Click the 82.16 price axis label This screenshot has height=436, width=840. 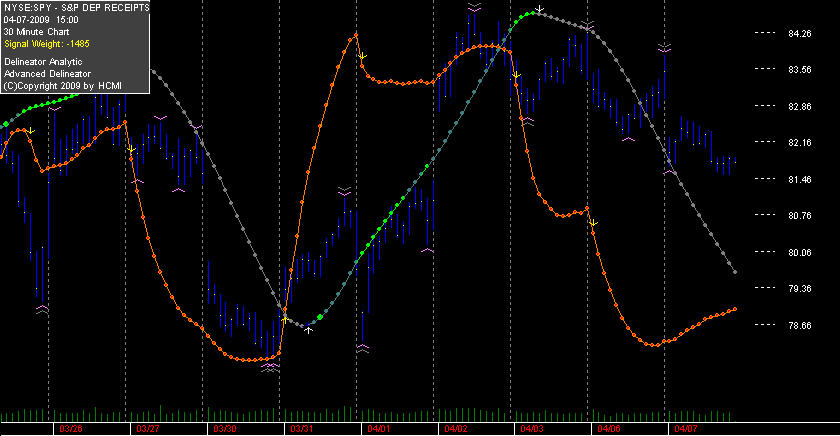point(800,142)
